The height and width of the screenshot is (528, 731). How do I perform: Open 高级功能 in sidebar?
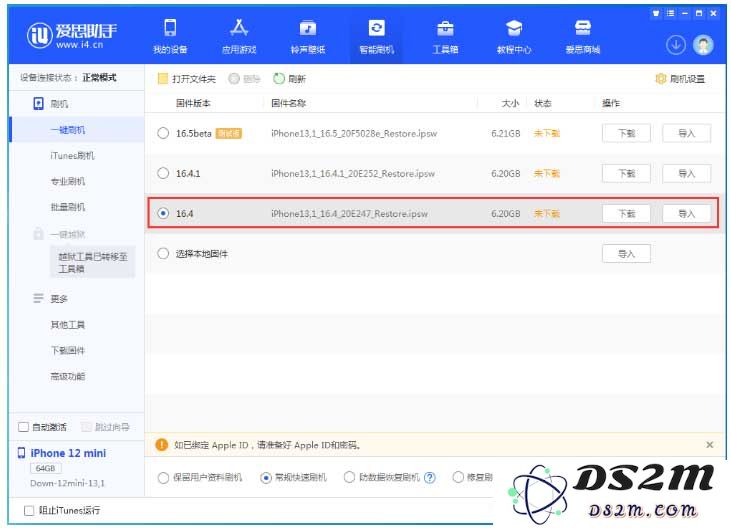click(68, 376)
